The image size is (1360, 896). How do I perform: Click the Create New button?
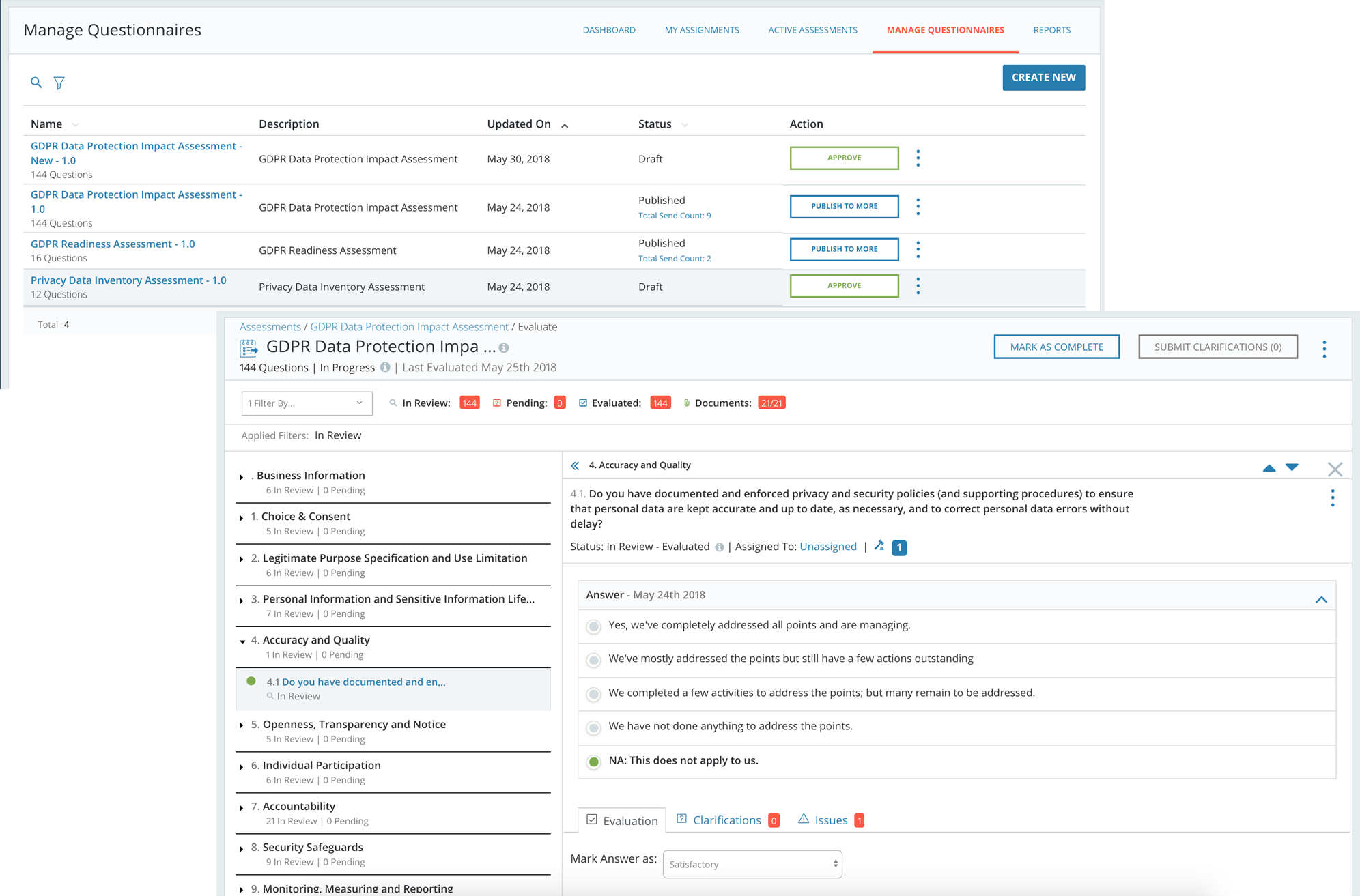[1043, 77]
